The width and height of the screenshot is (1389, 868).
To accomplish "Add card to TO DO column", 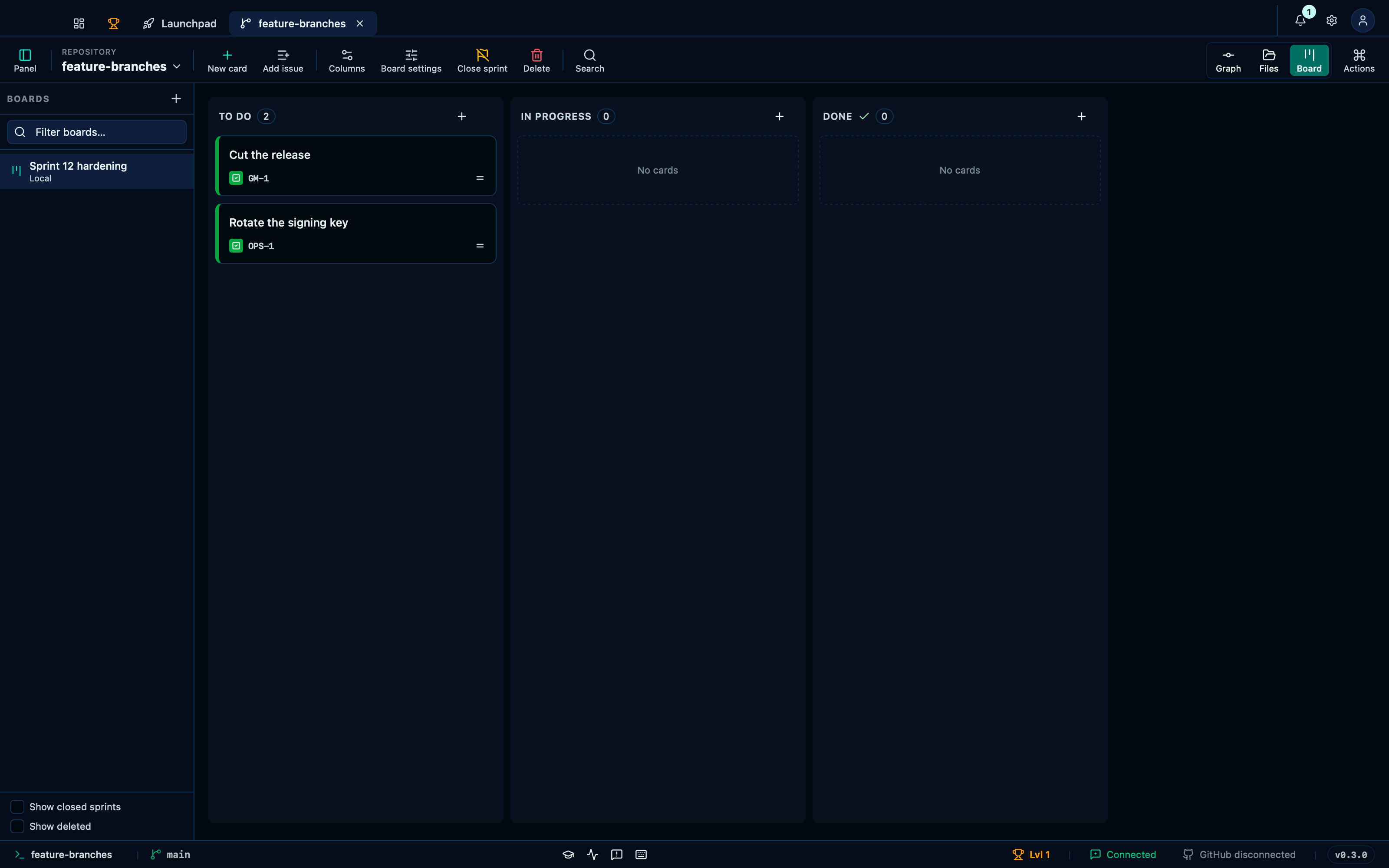I will click(461, 117).
